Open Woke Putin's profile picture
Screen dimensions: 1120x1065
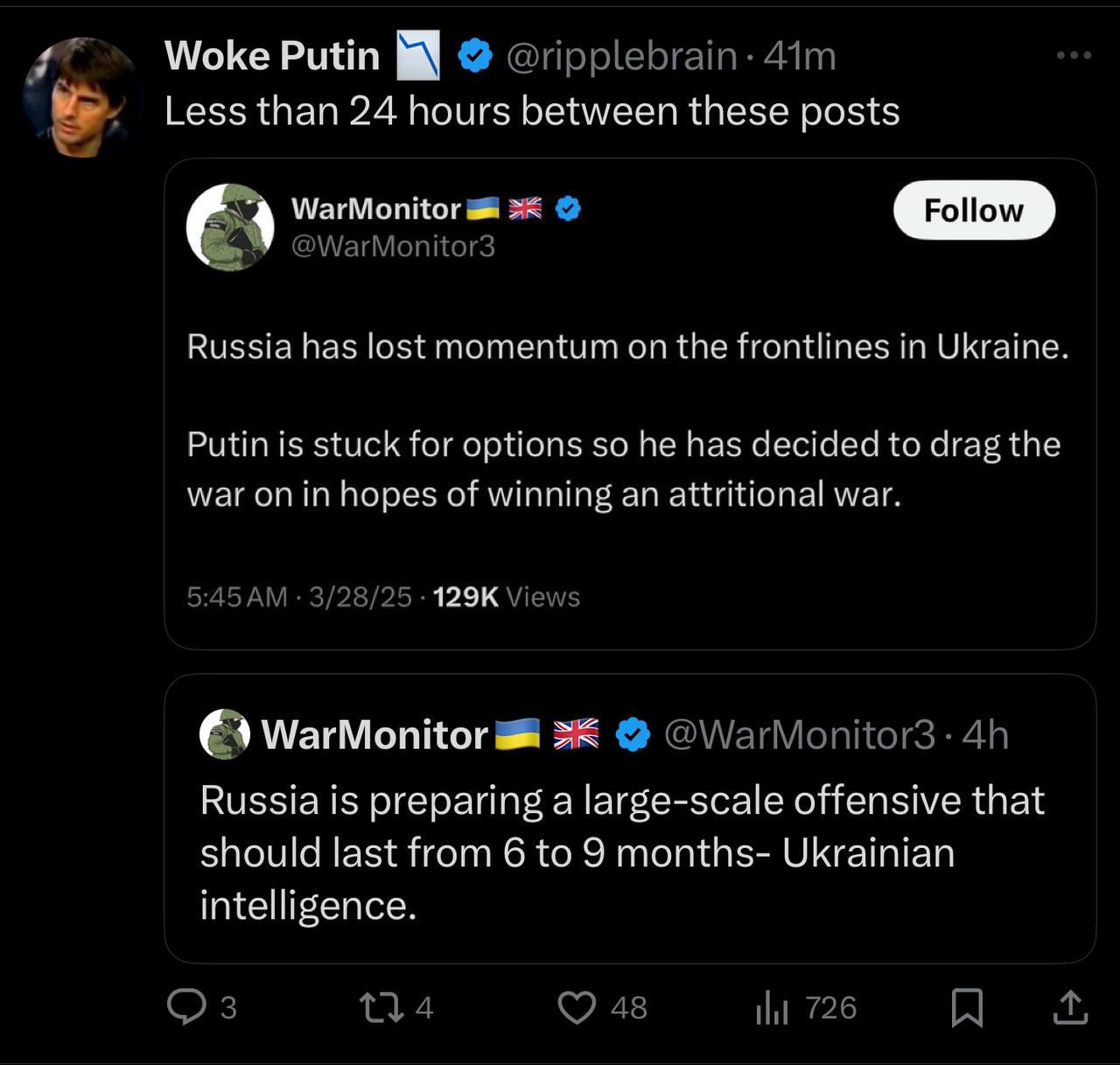[80, 97]
